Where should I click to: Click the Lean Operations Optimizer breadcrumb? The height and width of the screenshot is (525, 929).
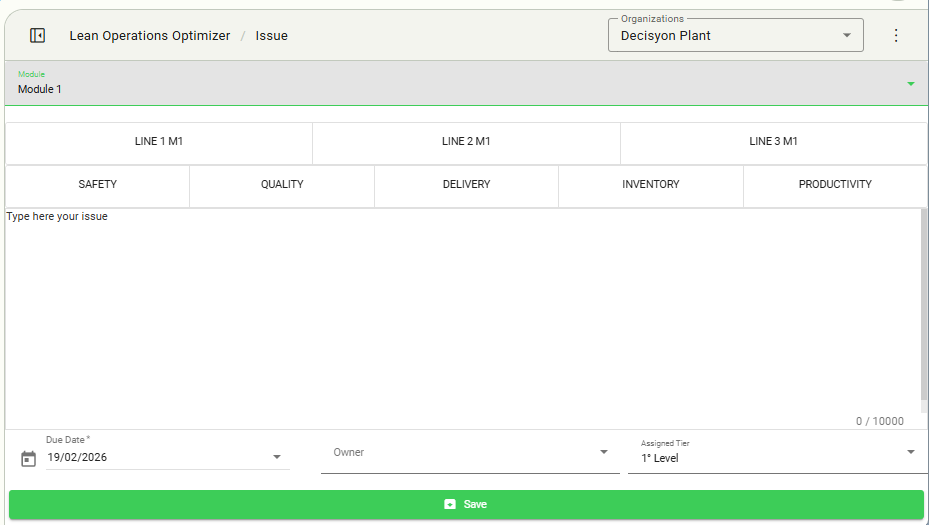(149, 36)
